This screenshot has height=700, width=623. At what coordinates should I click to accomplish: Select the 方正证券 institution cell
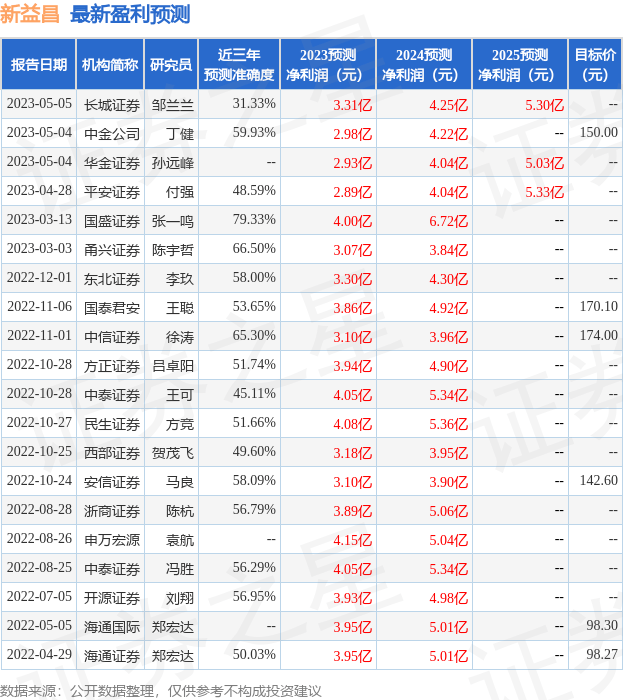coord(112,366)
